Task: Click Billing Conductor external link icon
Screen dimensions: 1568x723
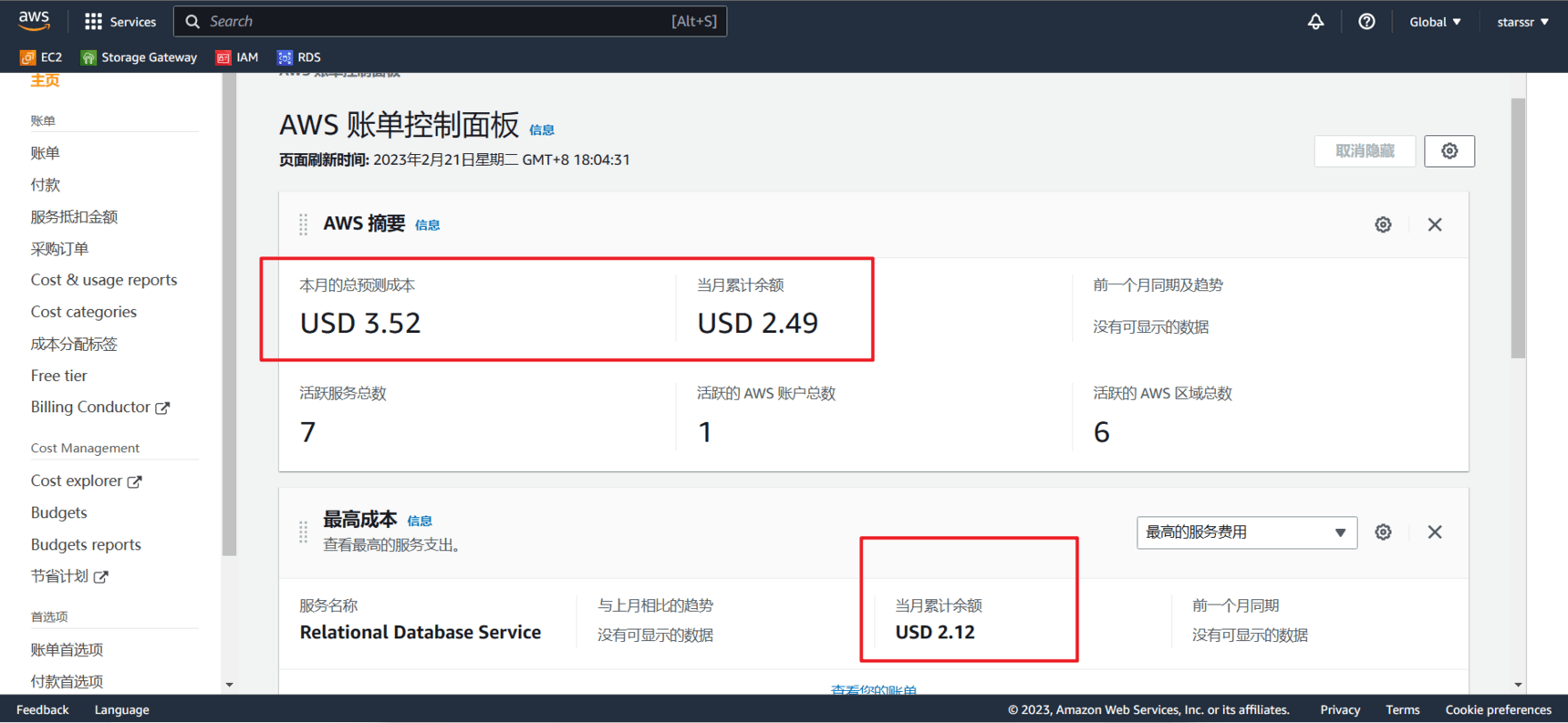Action: tap(162, 408)
